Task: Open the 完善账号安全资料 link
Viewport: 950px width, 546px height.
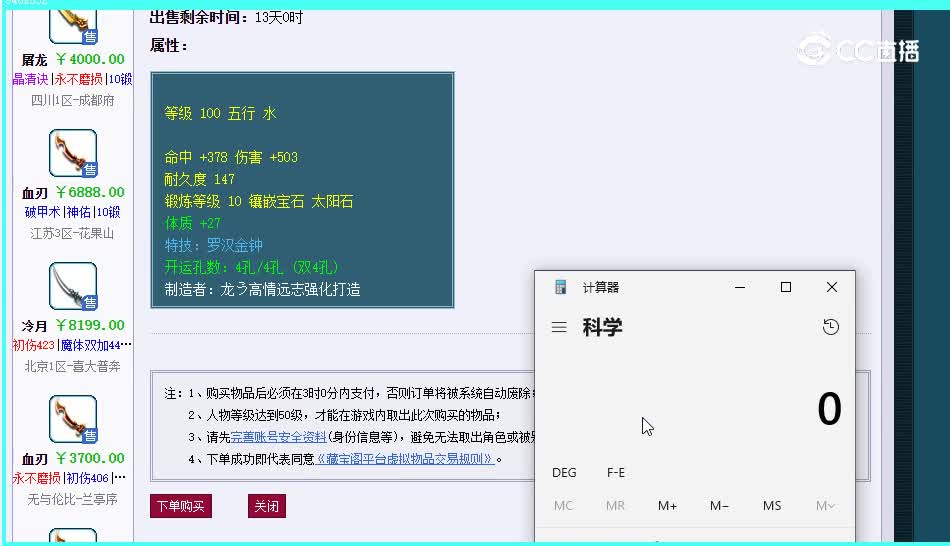Action: coord(279,437)
